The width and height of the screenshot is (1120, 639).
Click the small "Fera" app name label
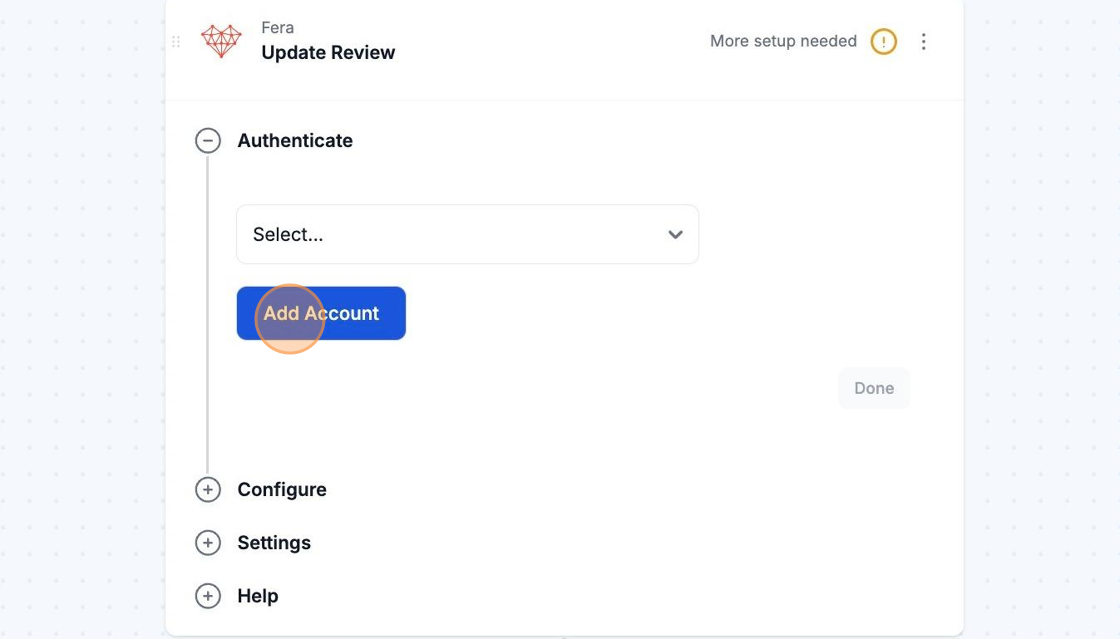(x=278, y=28)
